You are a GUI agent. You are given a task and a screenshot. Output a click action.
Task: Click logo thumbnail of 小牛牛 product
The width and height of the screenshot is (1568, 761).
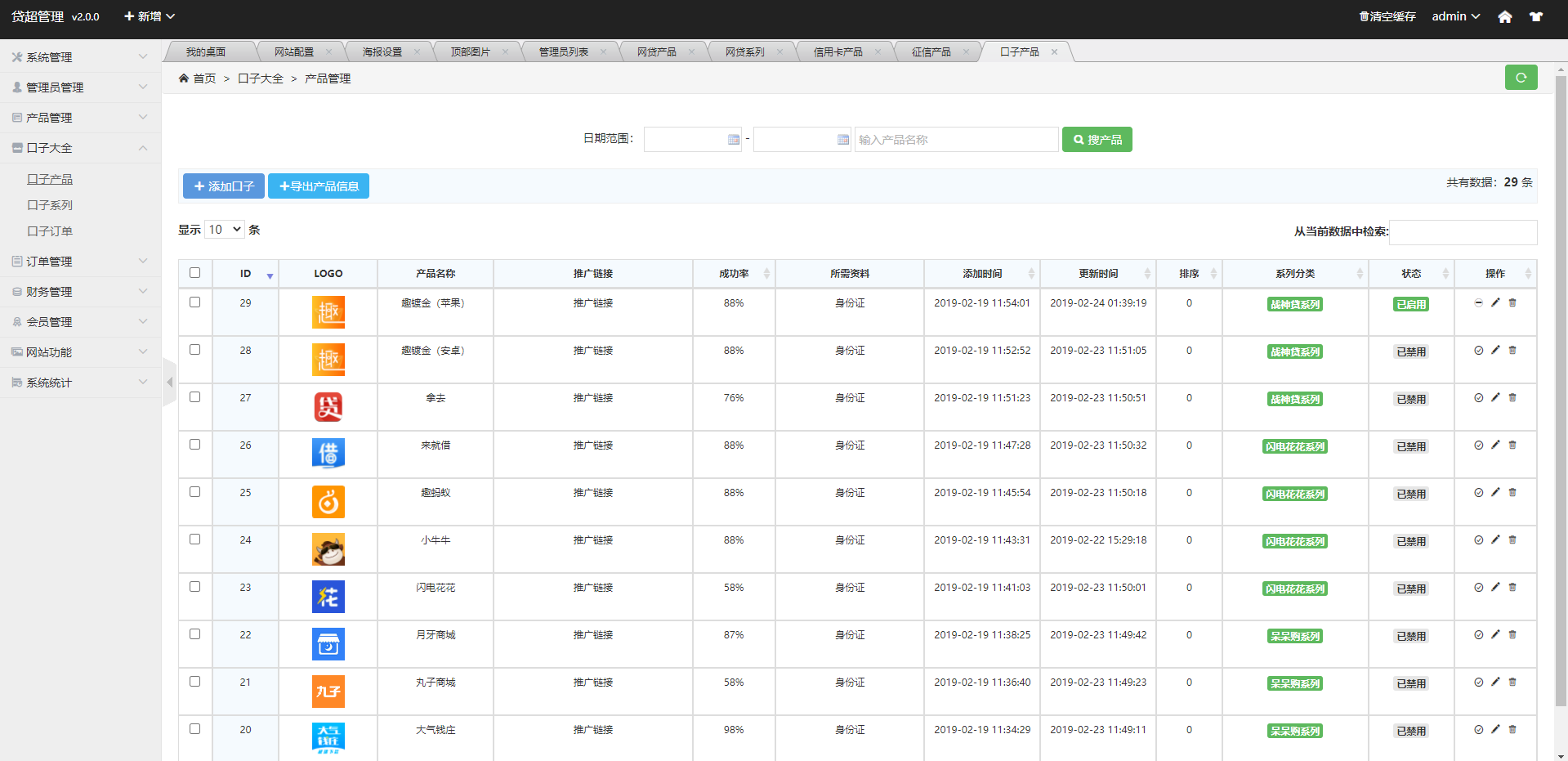(328, 549)
